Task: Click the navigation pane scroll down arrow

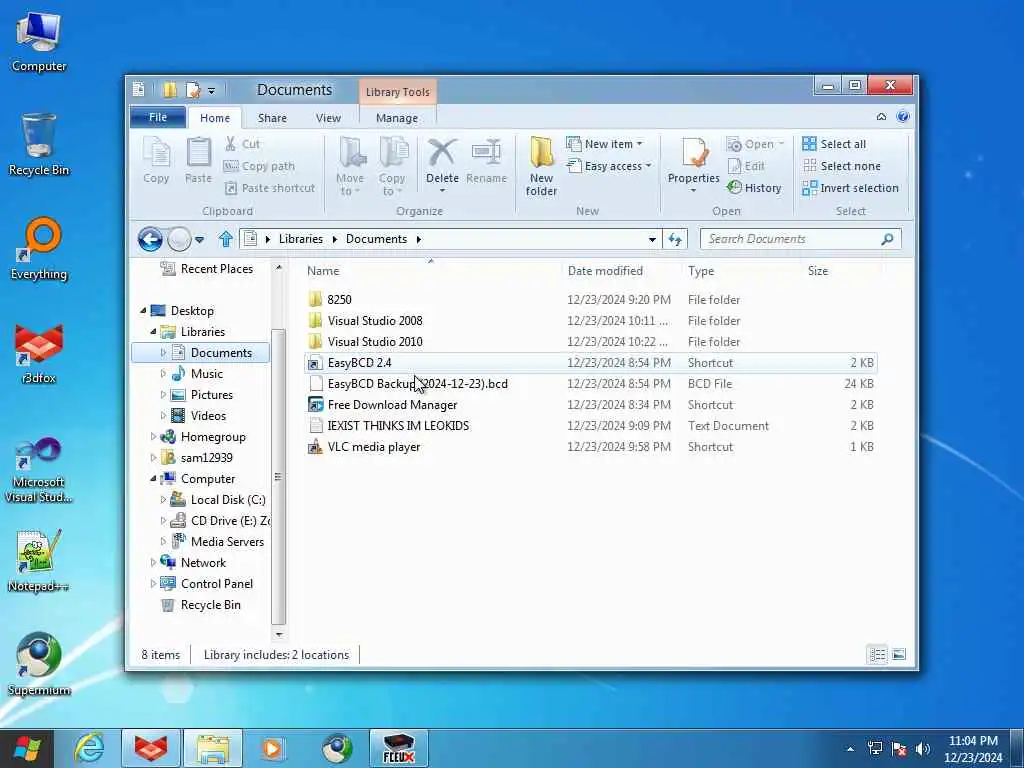Action: pyautogui.click(x=279, y=634)
